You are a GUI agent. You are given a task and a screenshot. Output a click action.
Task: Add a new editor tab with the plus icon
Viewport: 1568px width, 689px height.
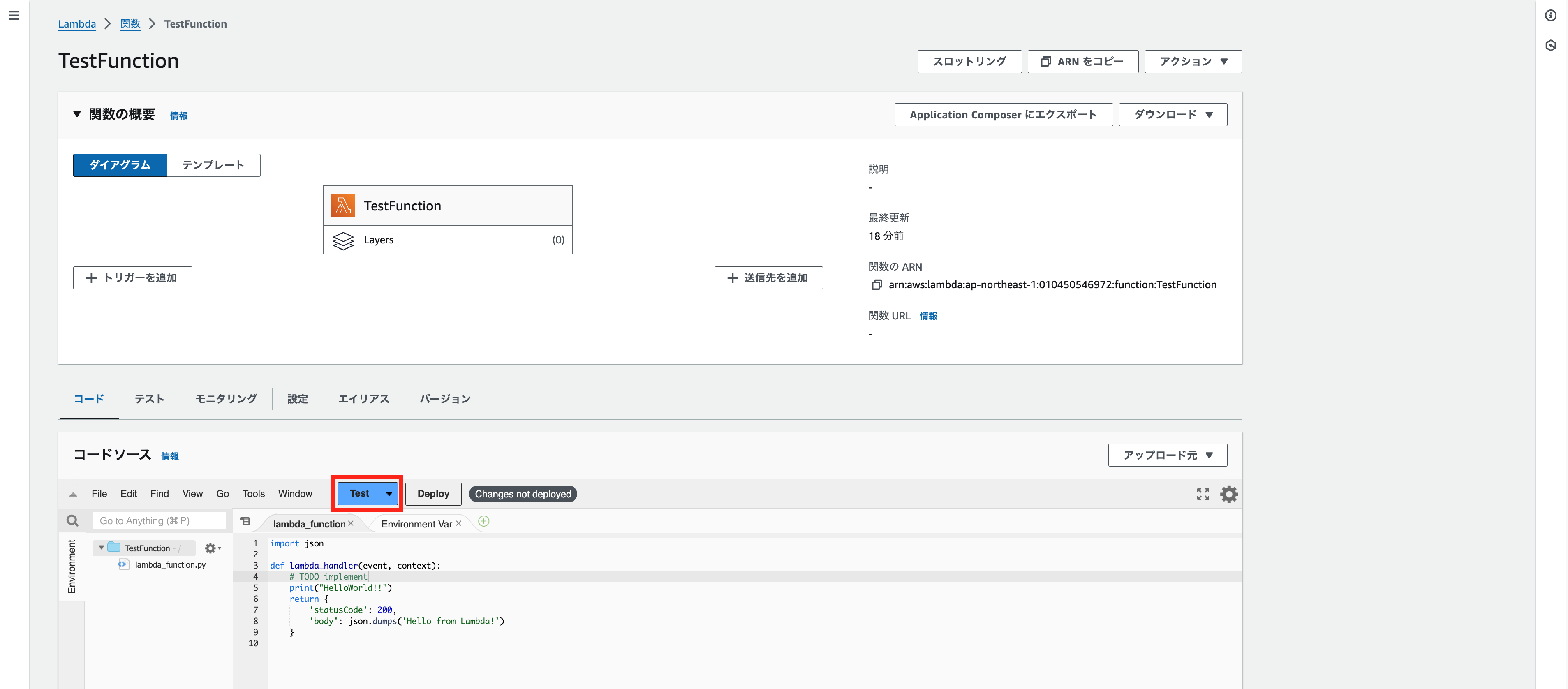(483, 521)
